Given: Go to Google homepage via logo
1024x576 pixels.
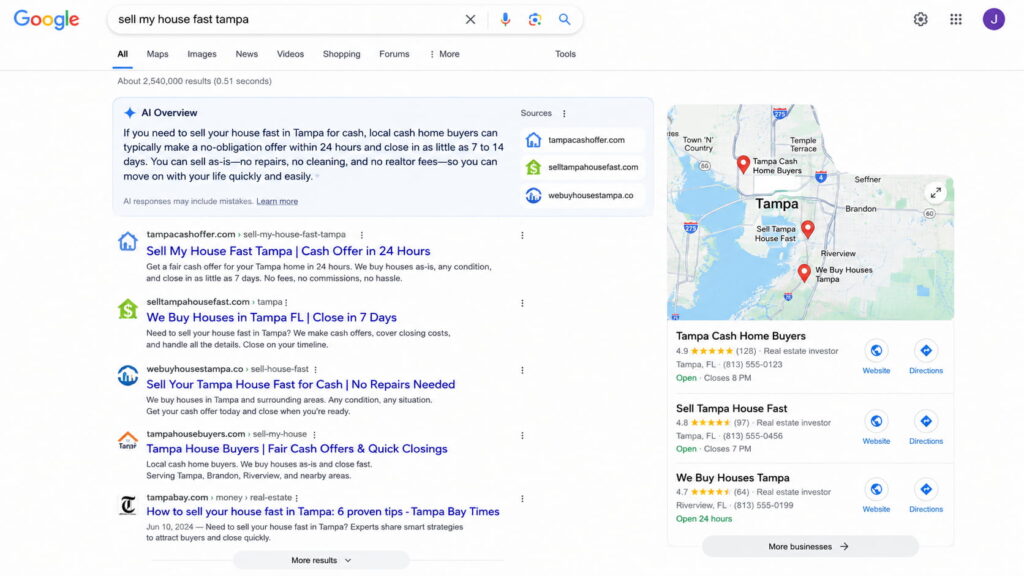Looking at the screenshot, I should (x=46, y=20).
